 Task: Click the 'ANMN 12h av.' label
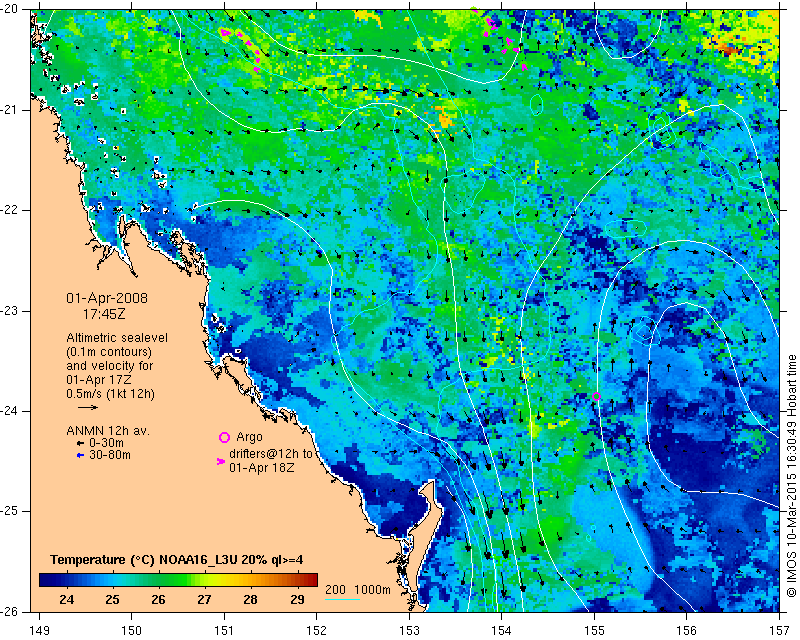(x=108, y=431)
